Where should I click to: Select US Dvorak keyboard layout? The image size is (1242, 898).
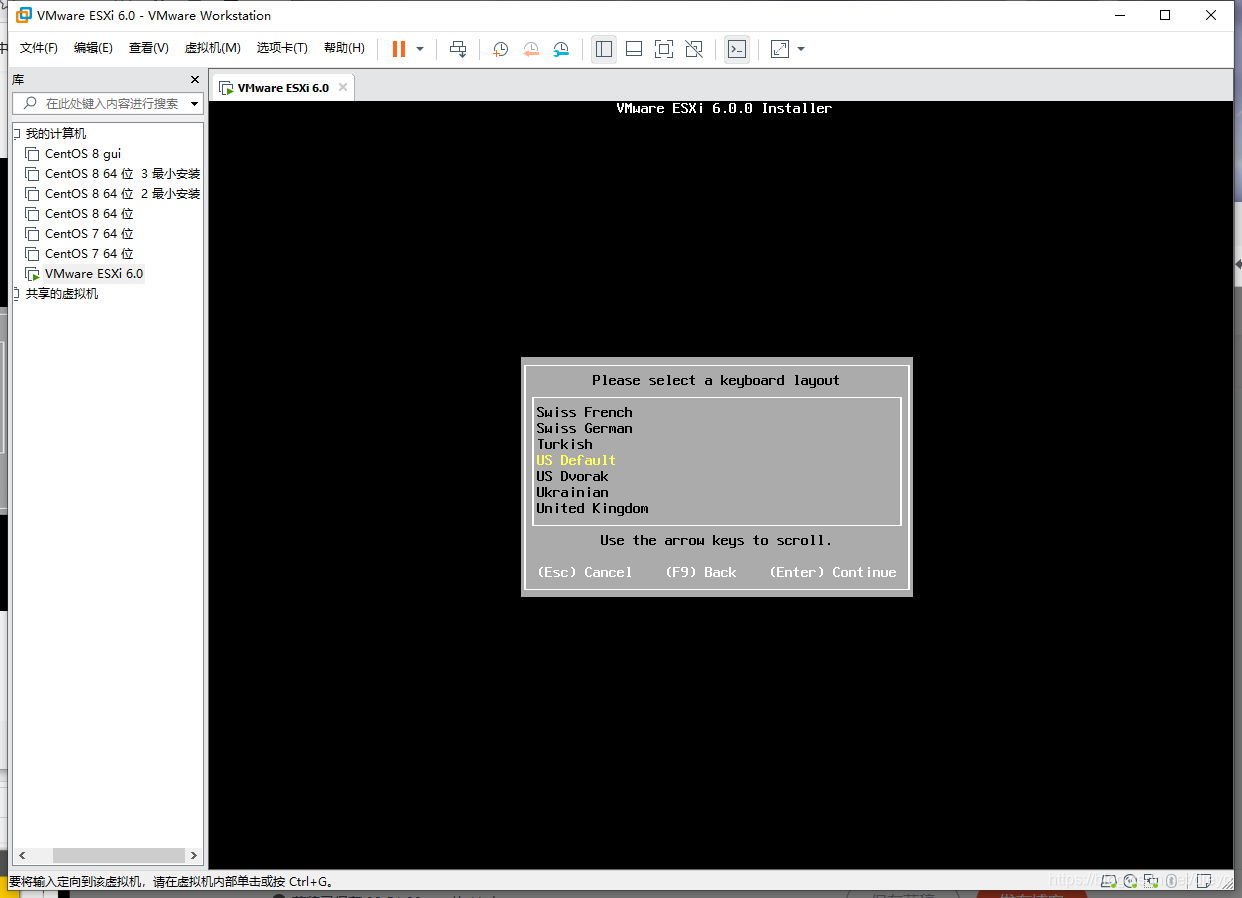[572, 476]
